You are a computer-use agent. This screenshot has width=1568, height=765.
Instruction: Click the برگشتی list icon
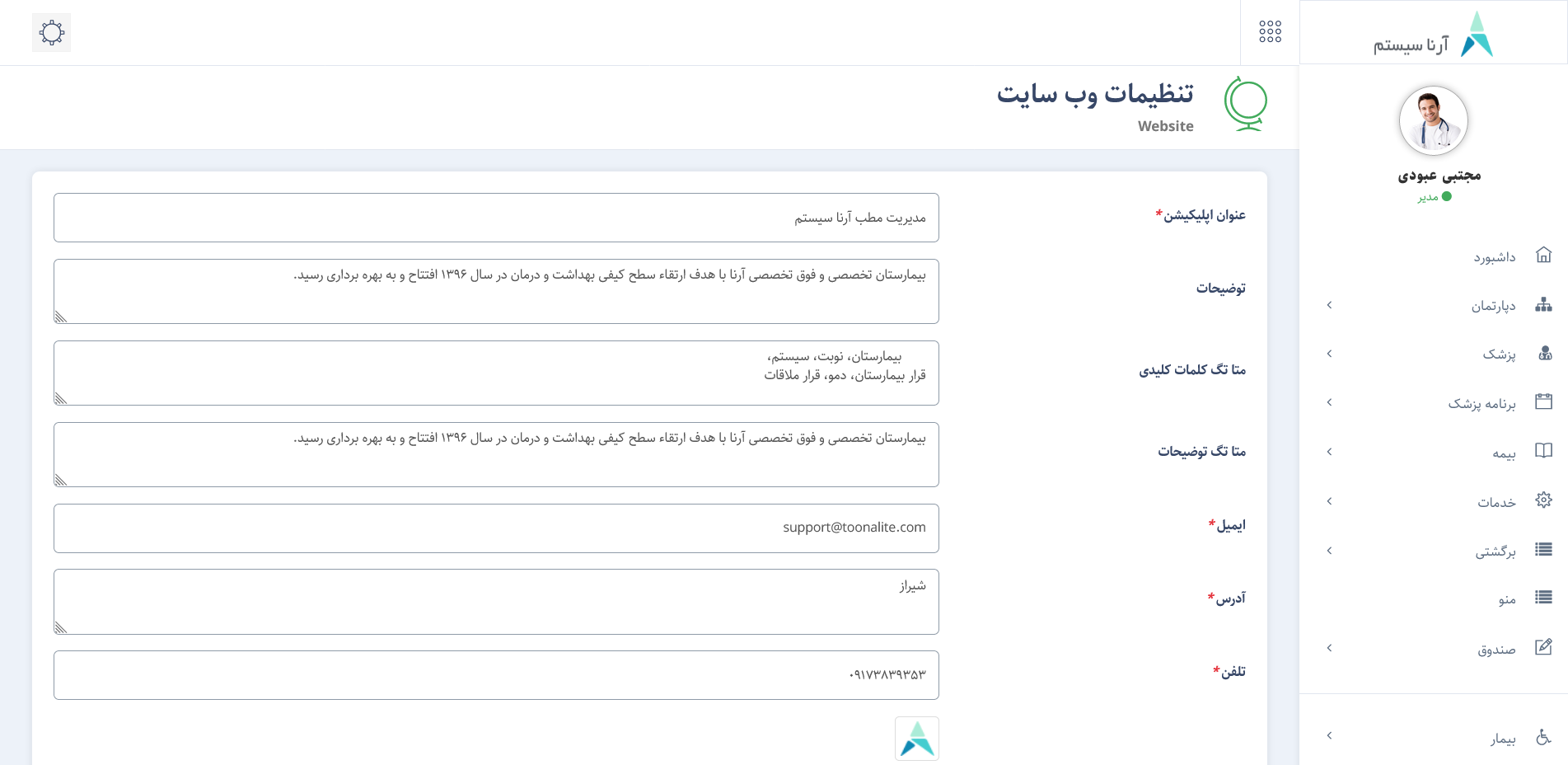(x=1543, y=549)
